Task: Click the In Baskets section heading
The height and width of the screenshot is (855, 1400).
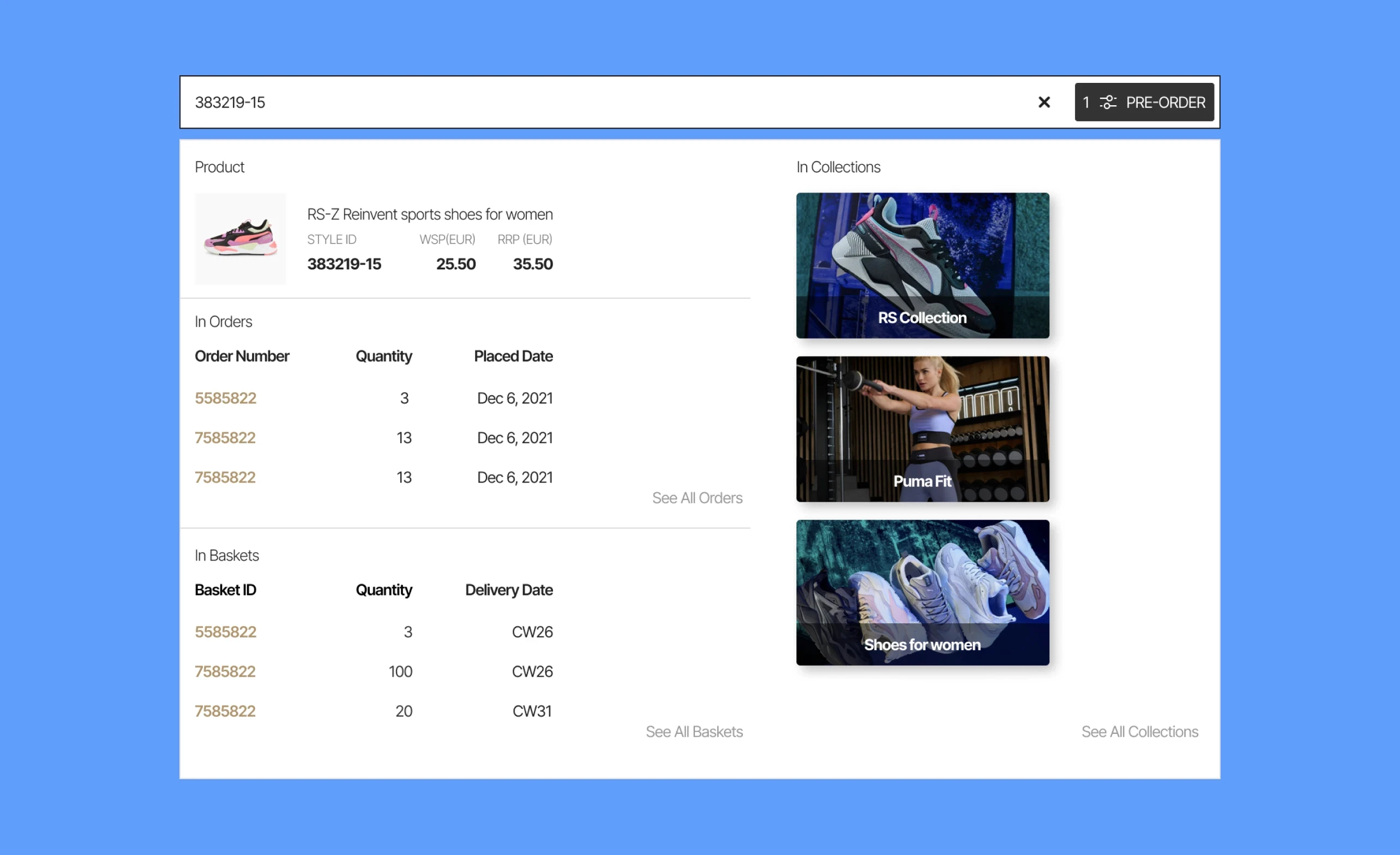Action: point(227,556)
